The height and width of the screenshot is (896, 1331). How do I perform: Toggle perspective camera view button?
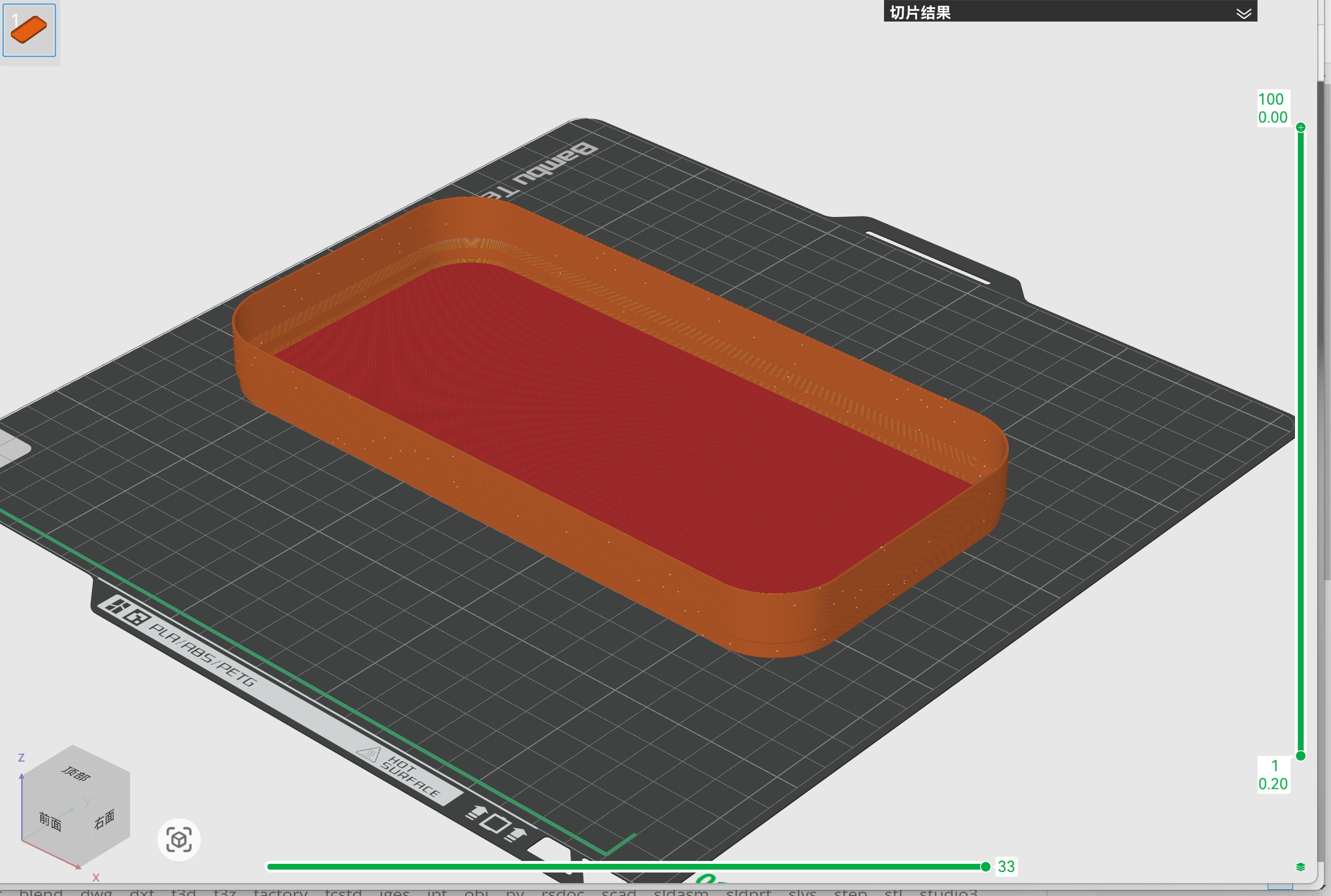pyautogui.click(x=179, y=840)
